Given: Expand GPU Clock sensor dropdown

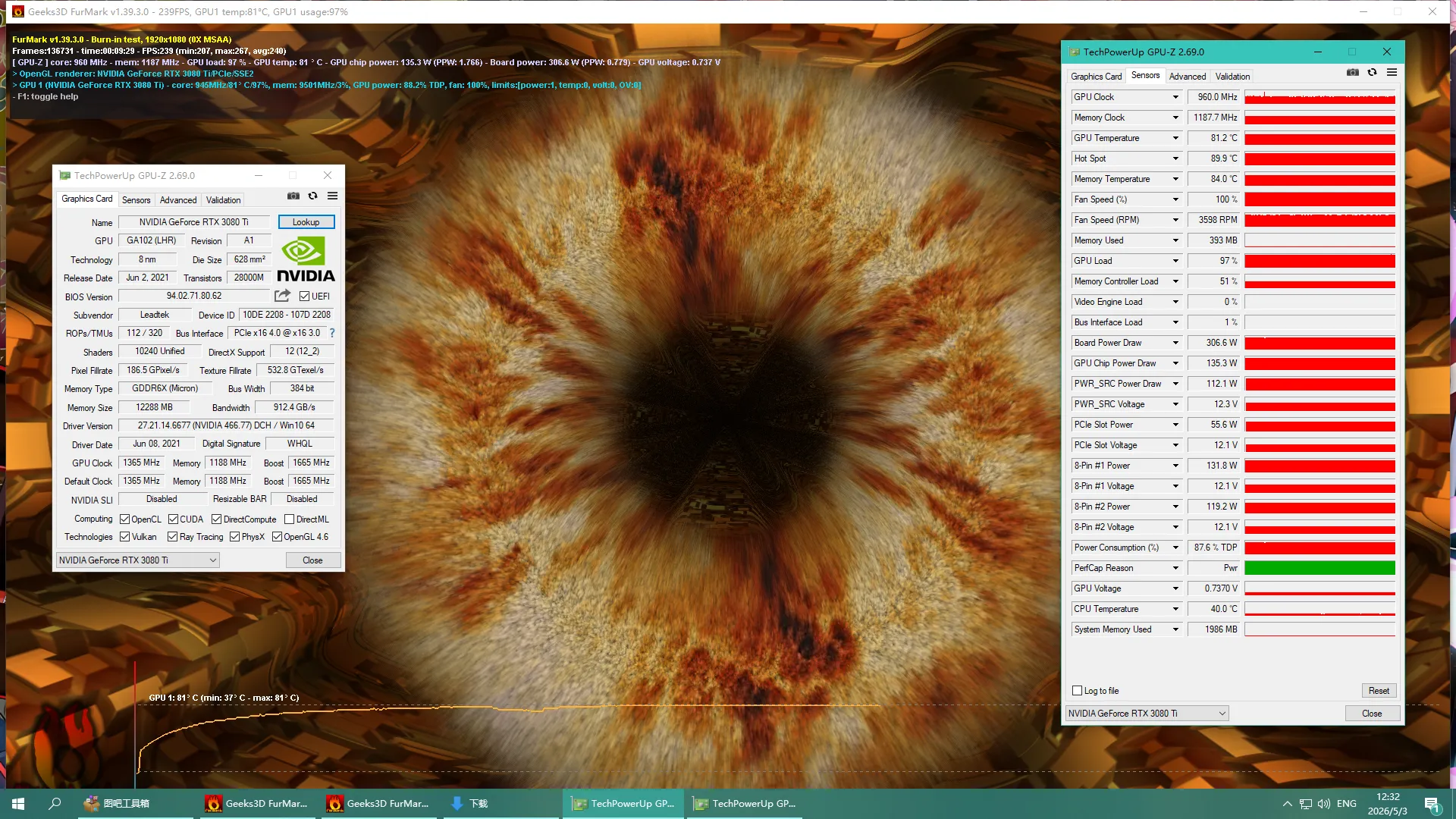Looking at the screenshot, I should click(1175, 97).
